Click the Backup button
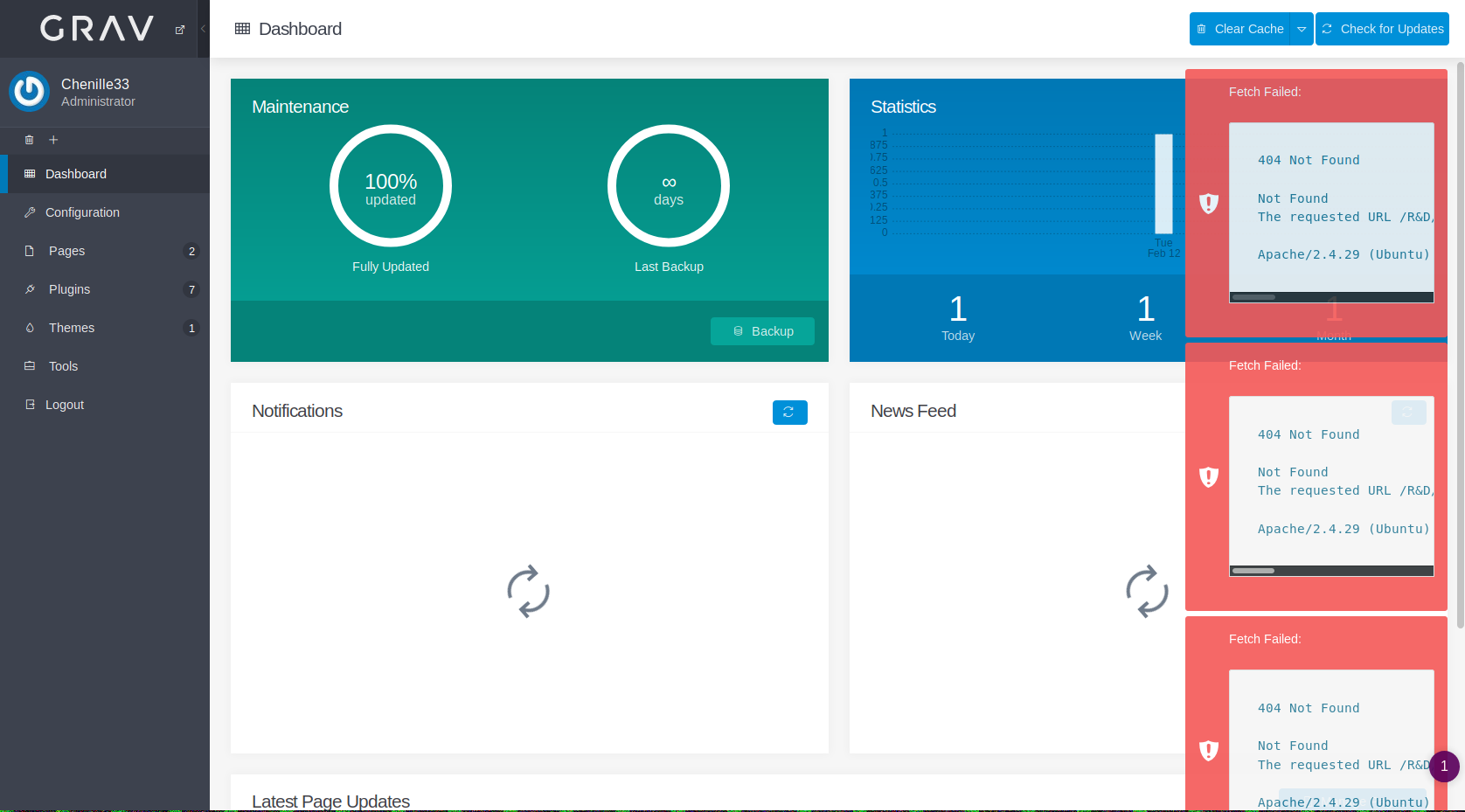 click(762, 331)
